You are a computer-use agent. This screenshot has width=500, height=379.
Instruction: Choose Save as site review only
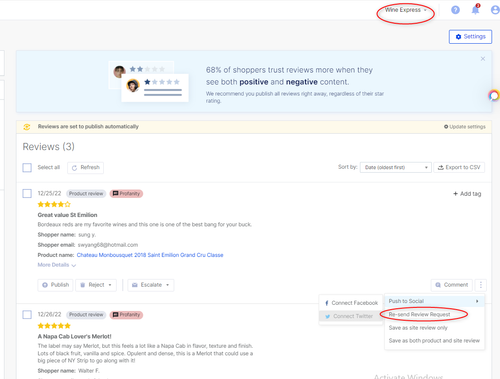click(x=418, y=328)
